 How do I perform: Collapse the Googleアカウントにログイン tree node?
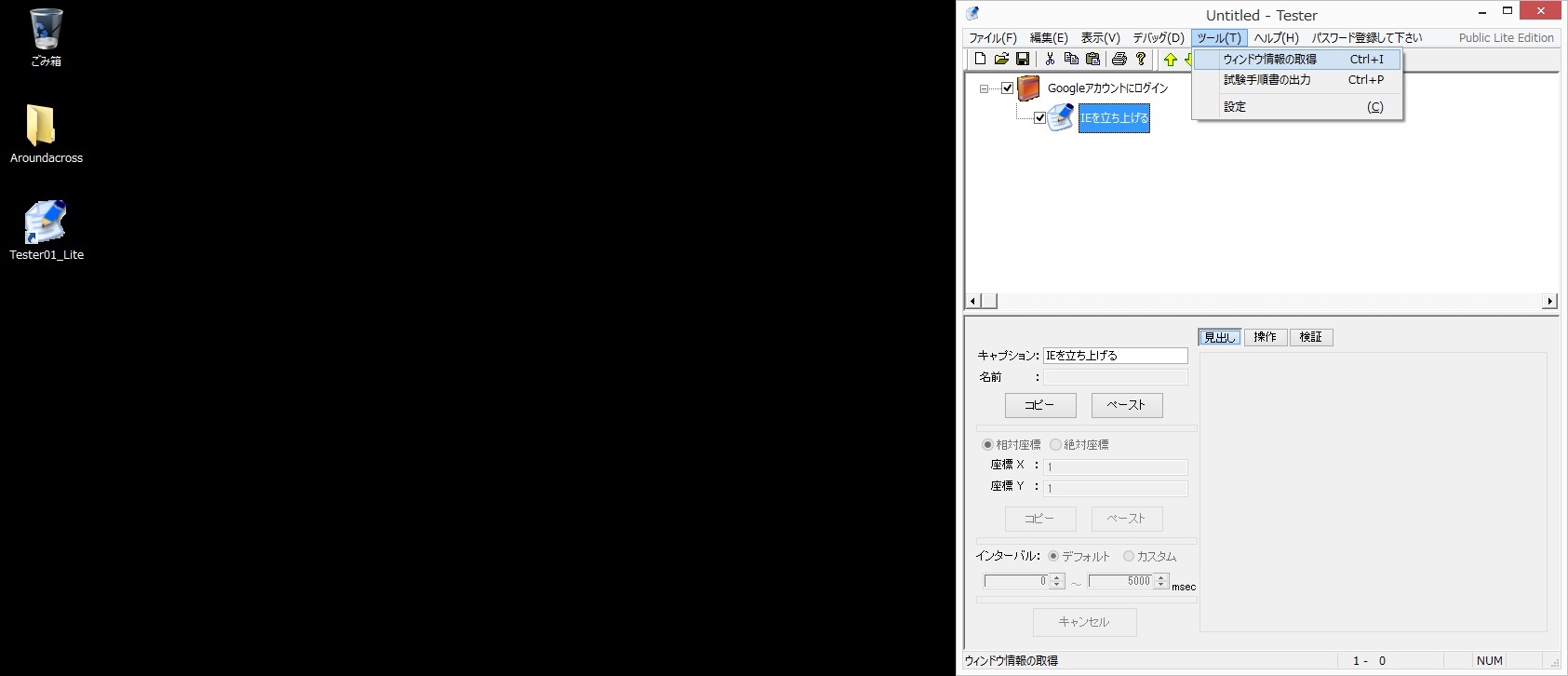click(x=985, y=89)
